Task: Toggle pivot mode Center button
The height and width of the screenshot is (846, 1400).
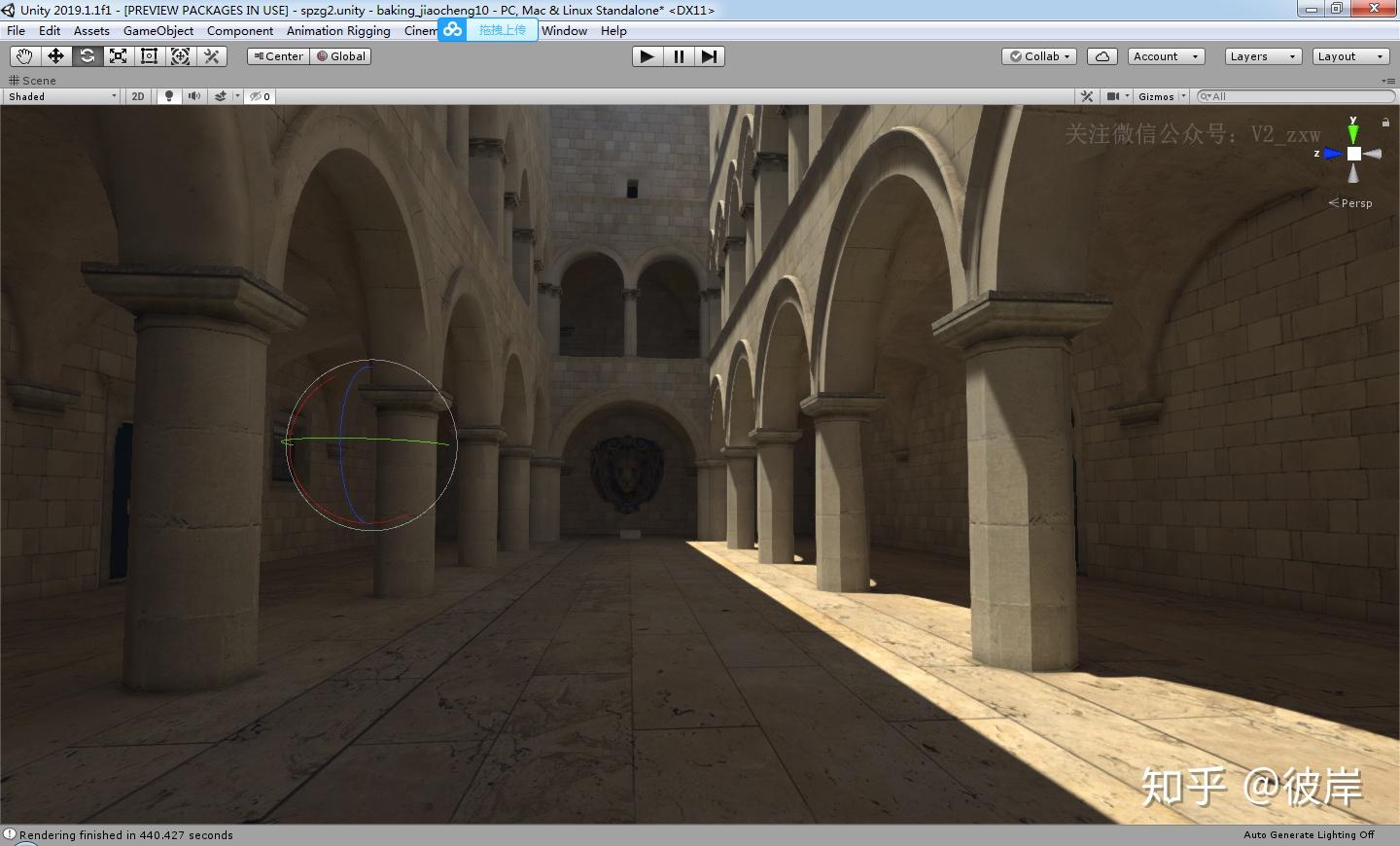Action: point(278,56)
